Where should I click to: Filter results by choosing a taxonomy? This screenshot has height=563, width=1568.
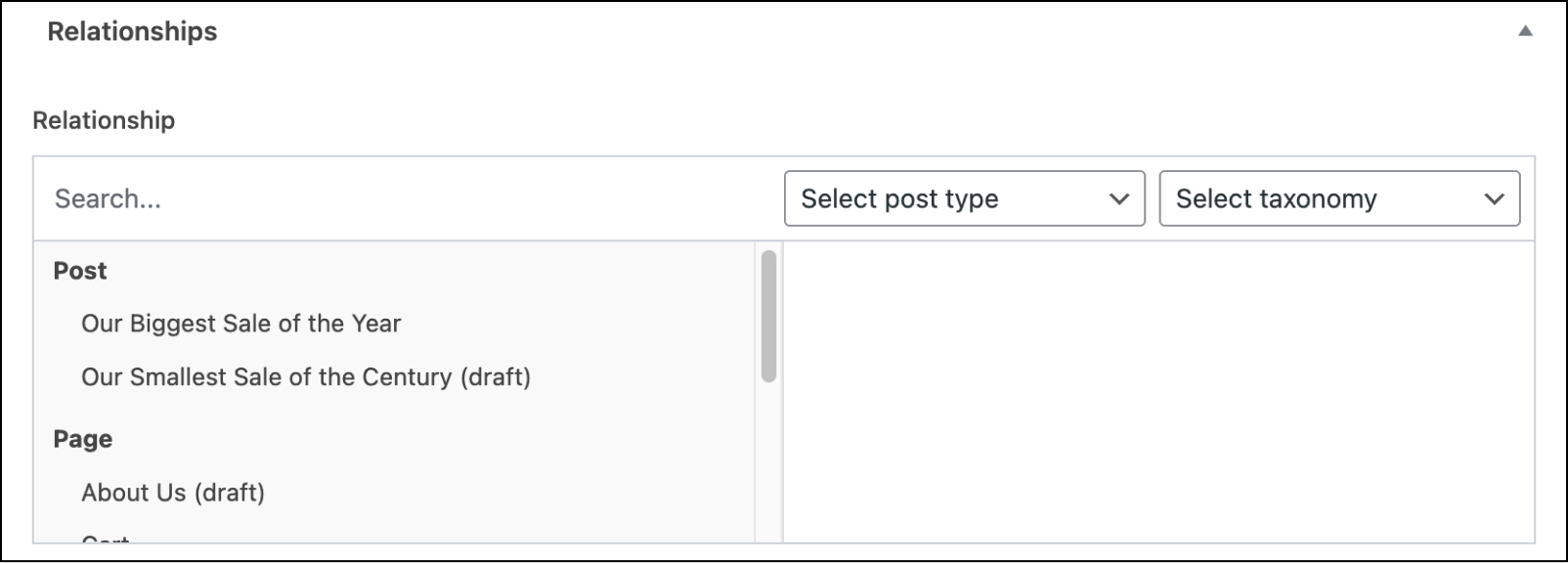[1338, 198]
